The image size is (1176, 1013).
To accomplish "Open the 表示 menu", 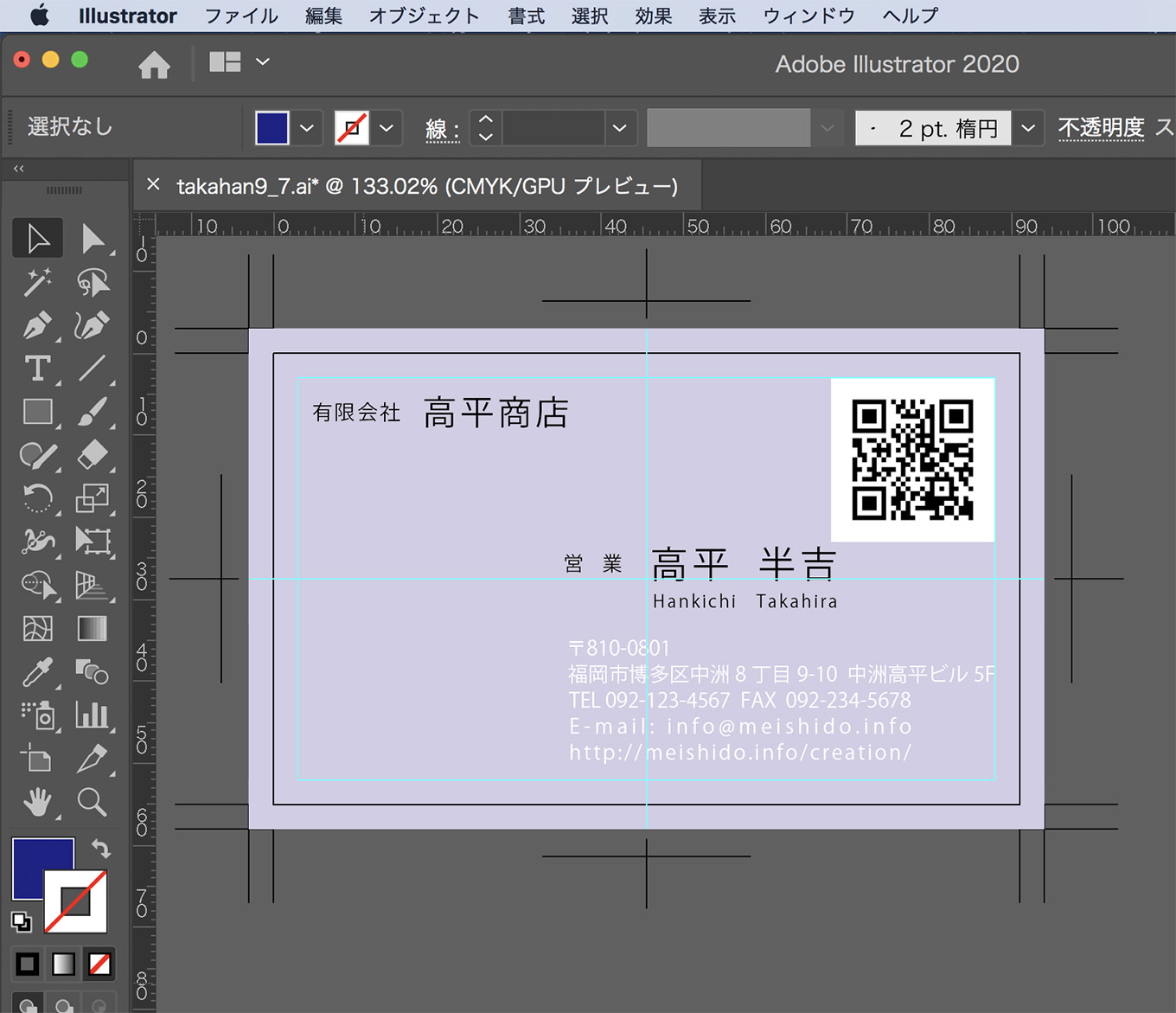I will 717,16.
